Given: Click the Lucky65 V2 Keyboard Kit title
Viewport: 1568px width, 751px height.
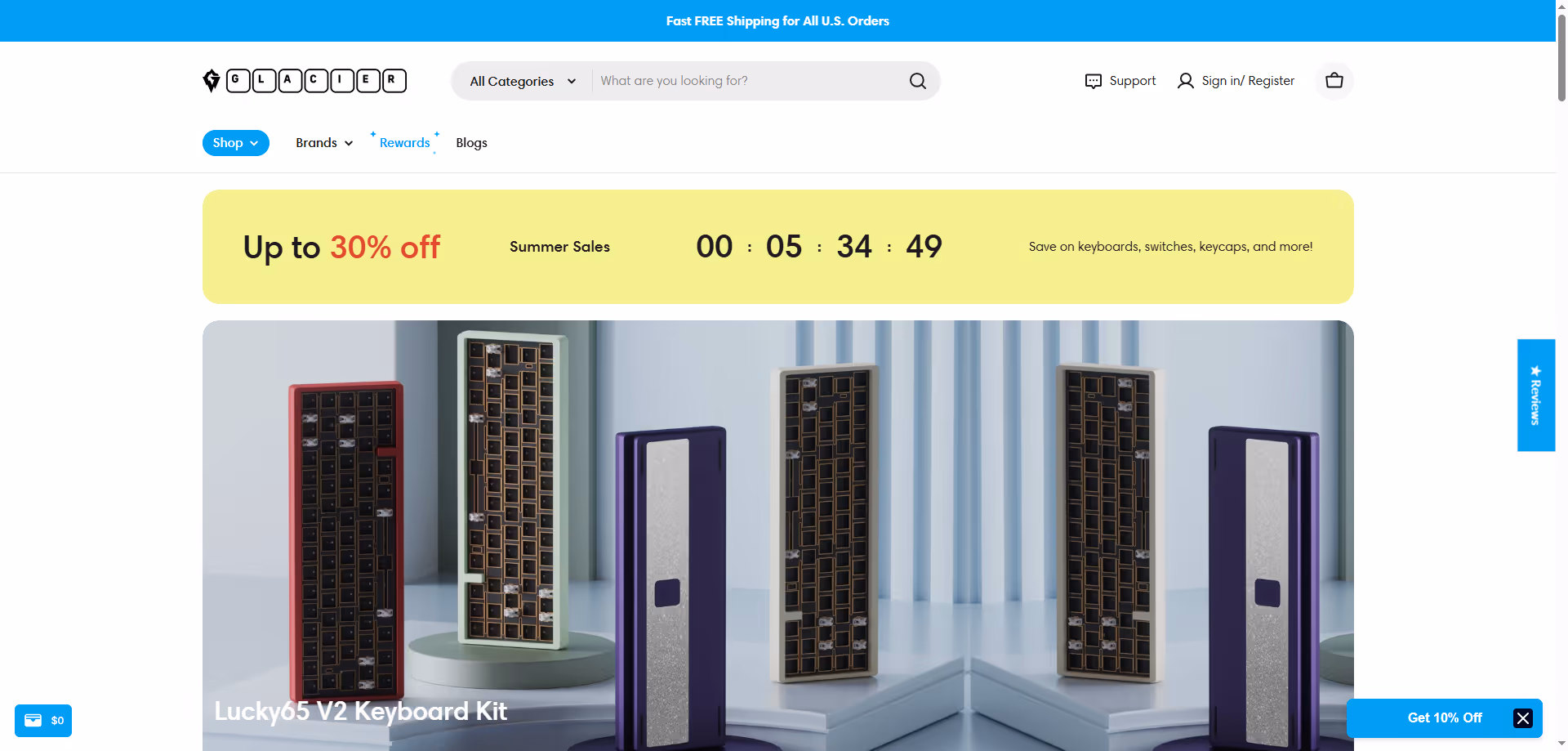Looking at the screenshot, I should tap(360, 711).
